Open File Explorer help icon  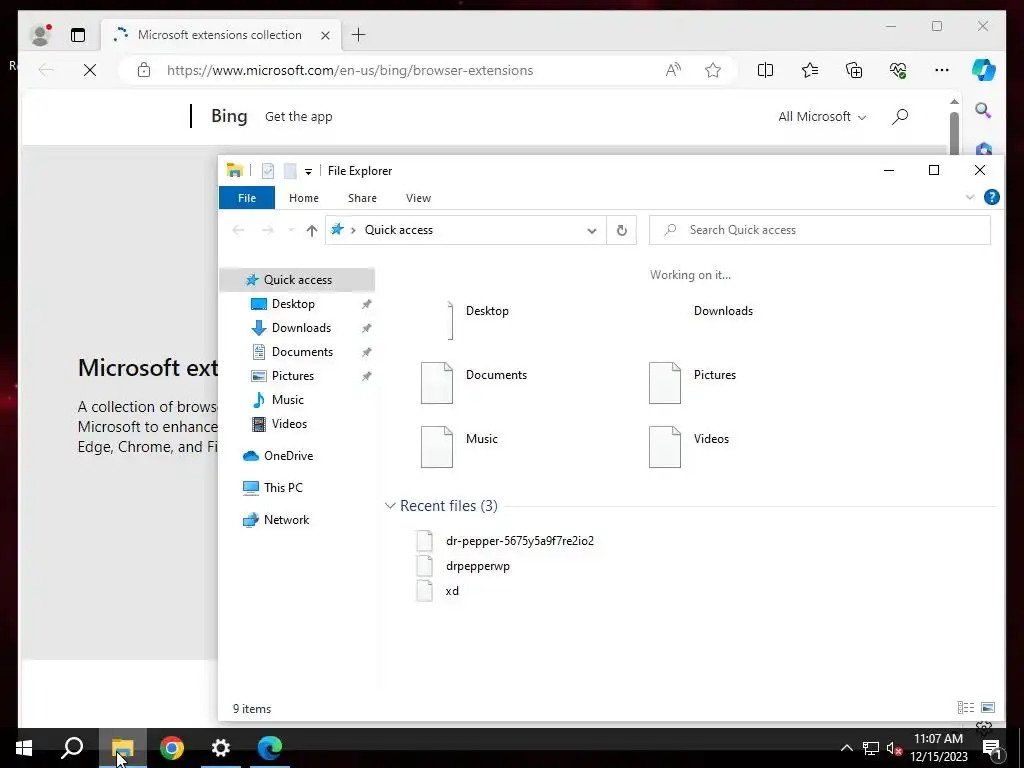click(x=991, y=197)
